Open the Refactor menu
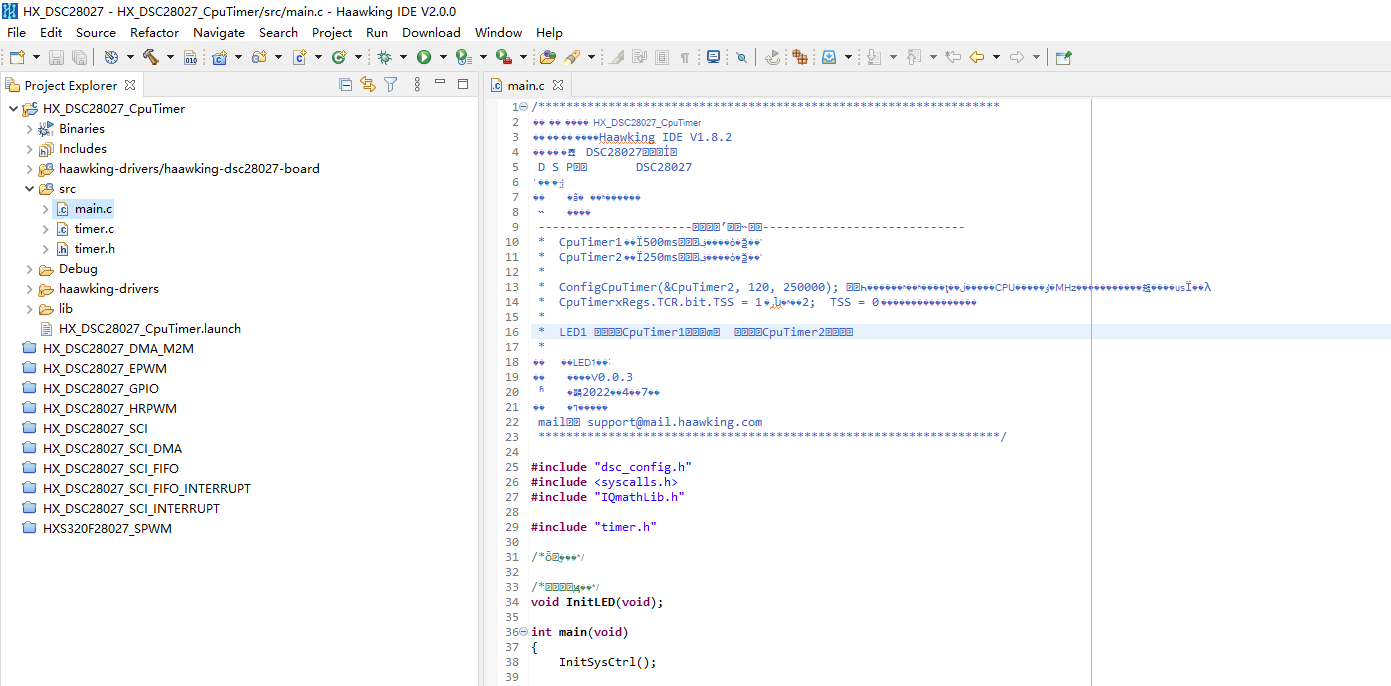The image size is (1391, 686). [155, 32]
